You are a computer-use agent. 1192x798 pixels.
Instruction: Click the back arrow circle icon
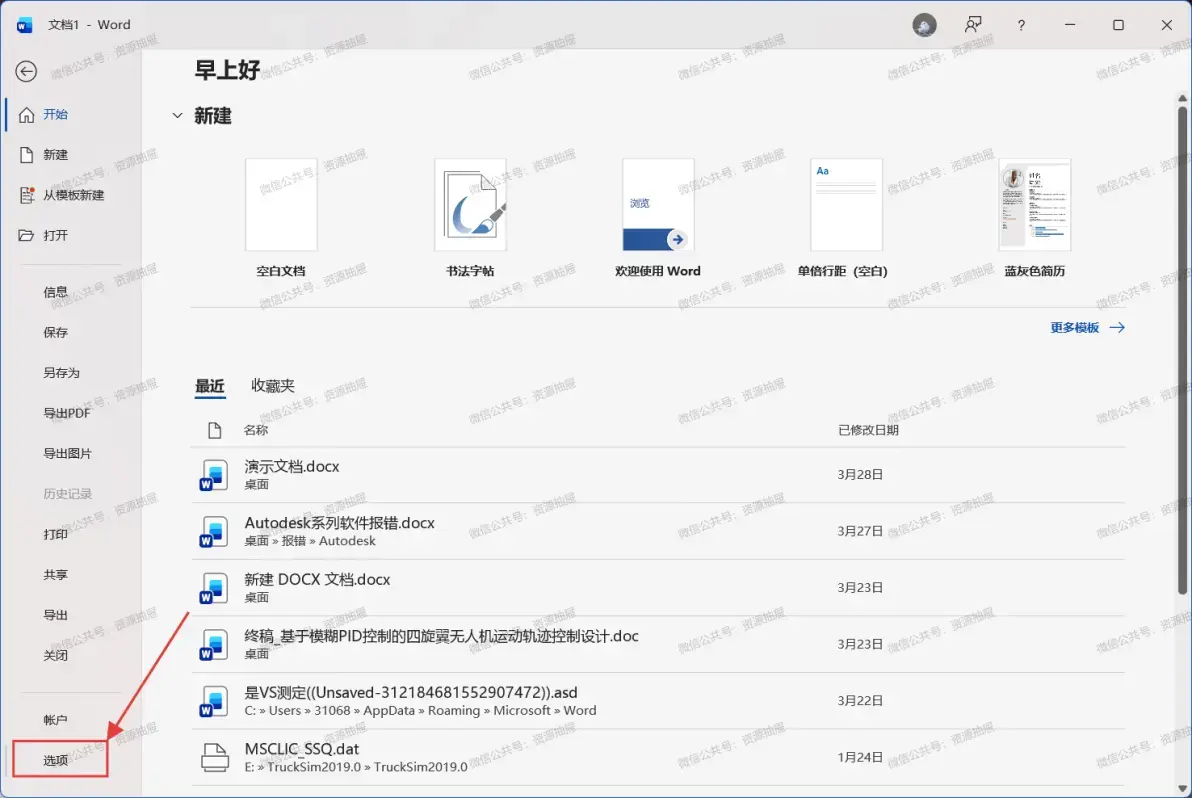(x=26, y=71)
